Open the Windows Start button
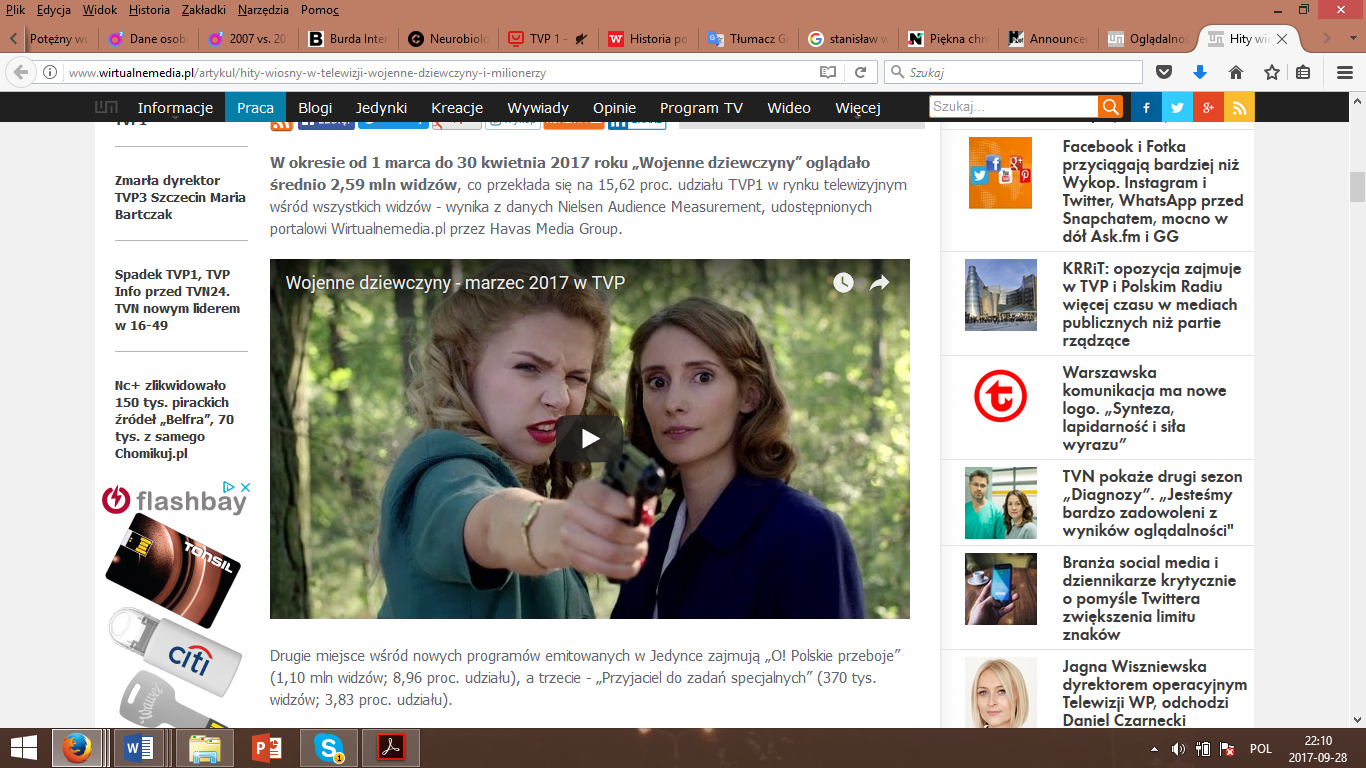The width and height of the screenshot is (1366, 768). [23, 747]
